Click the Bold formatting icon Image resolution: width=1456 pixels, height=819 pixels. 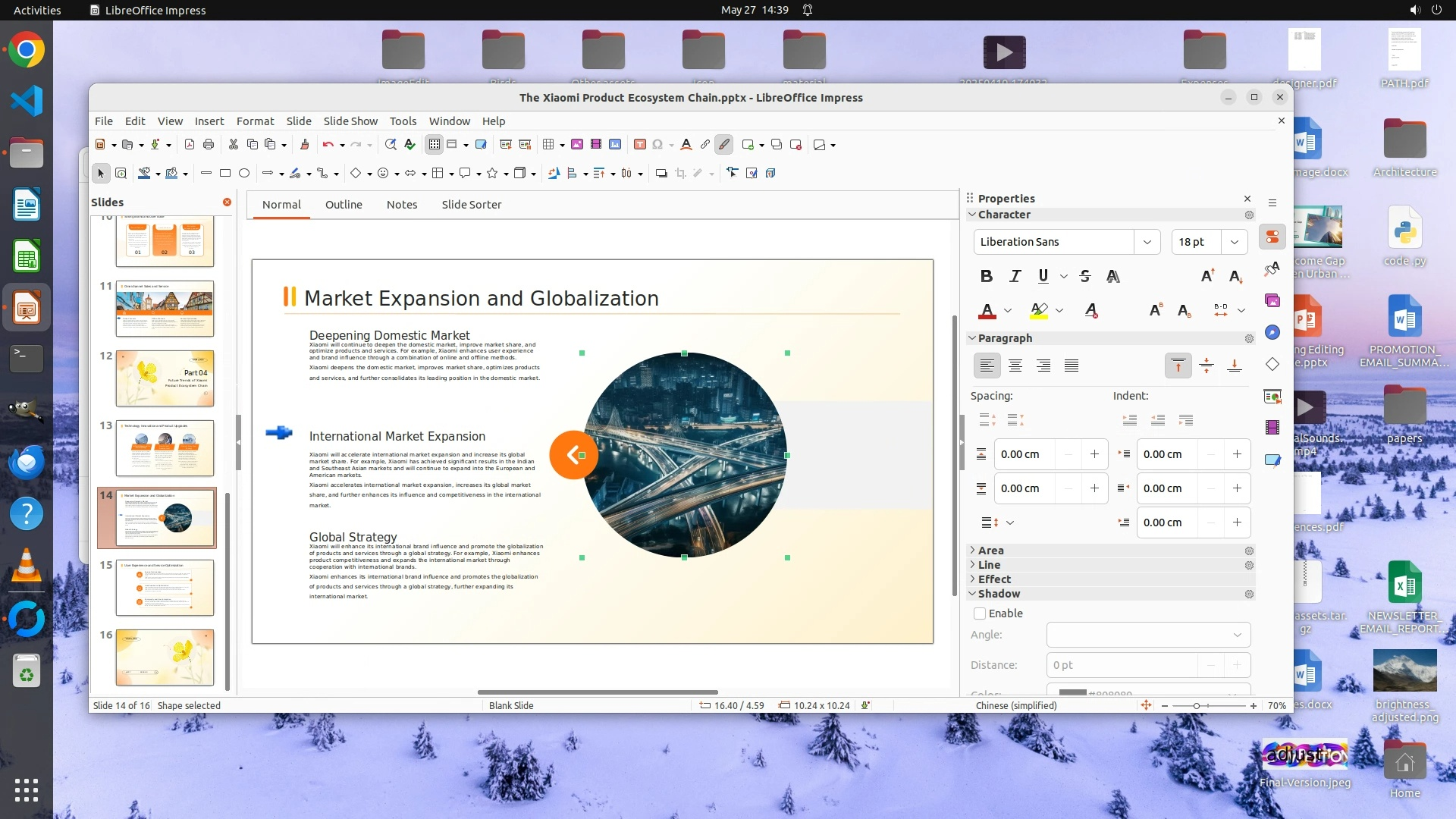(986, 276)
